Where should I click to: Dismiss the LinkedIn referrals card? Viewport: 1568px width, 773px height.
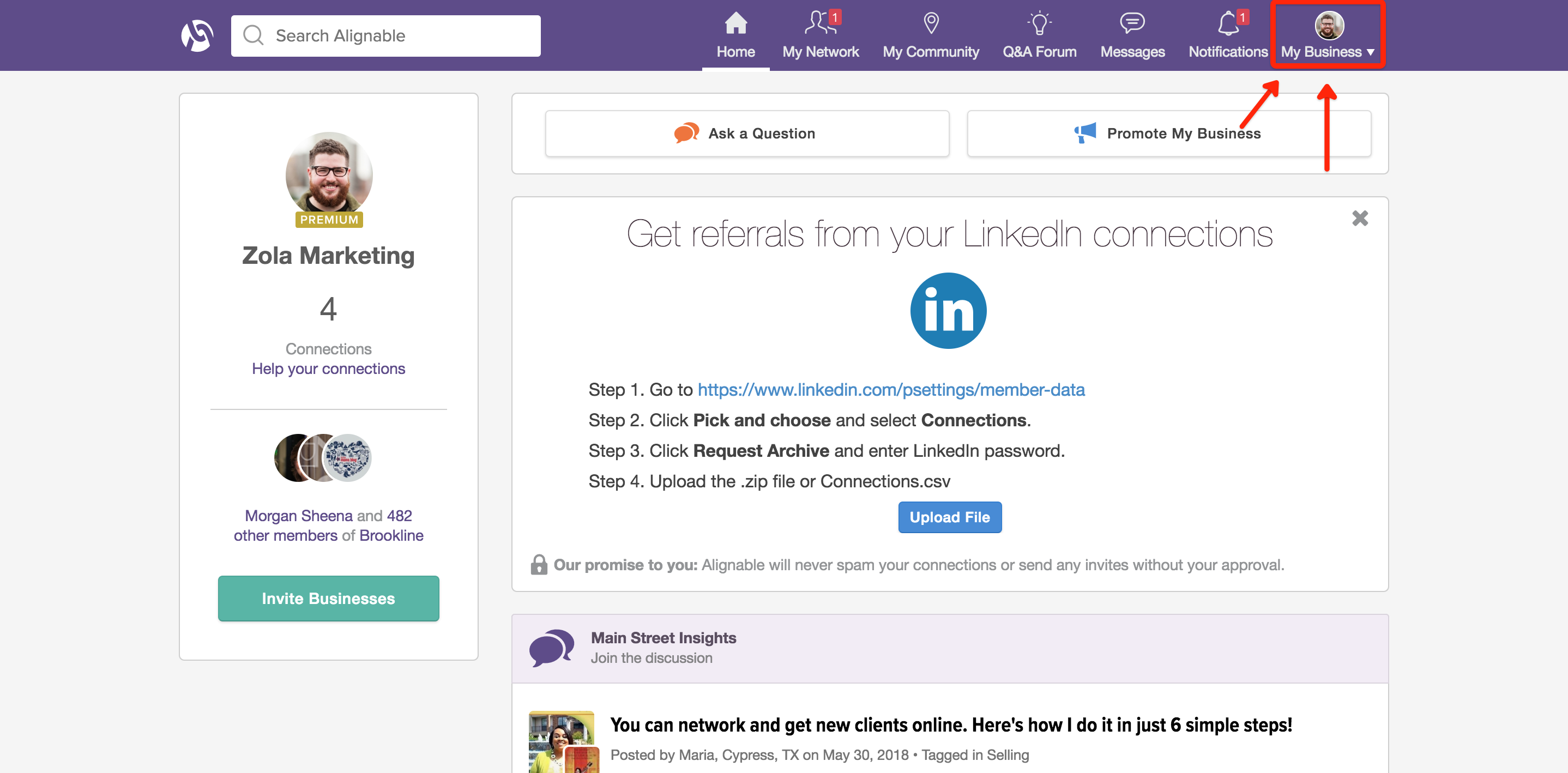(1360, 218)
